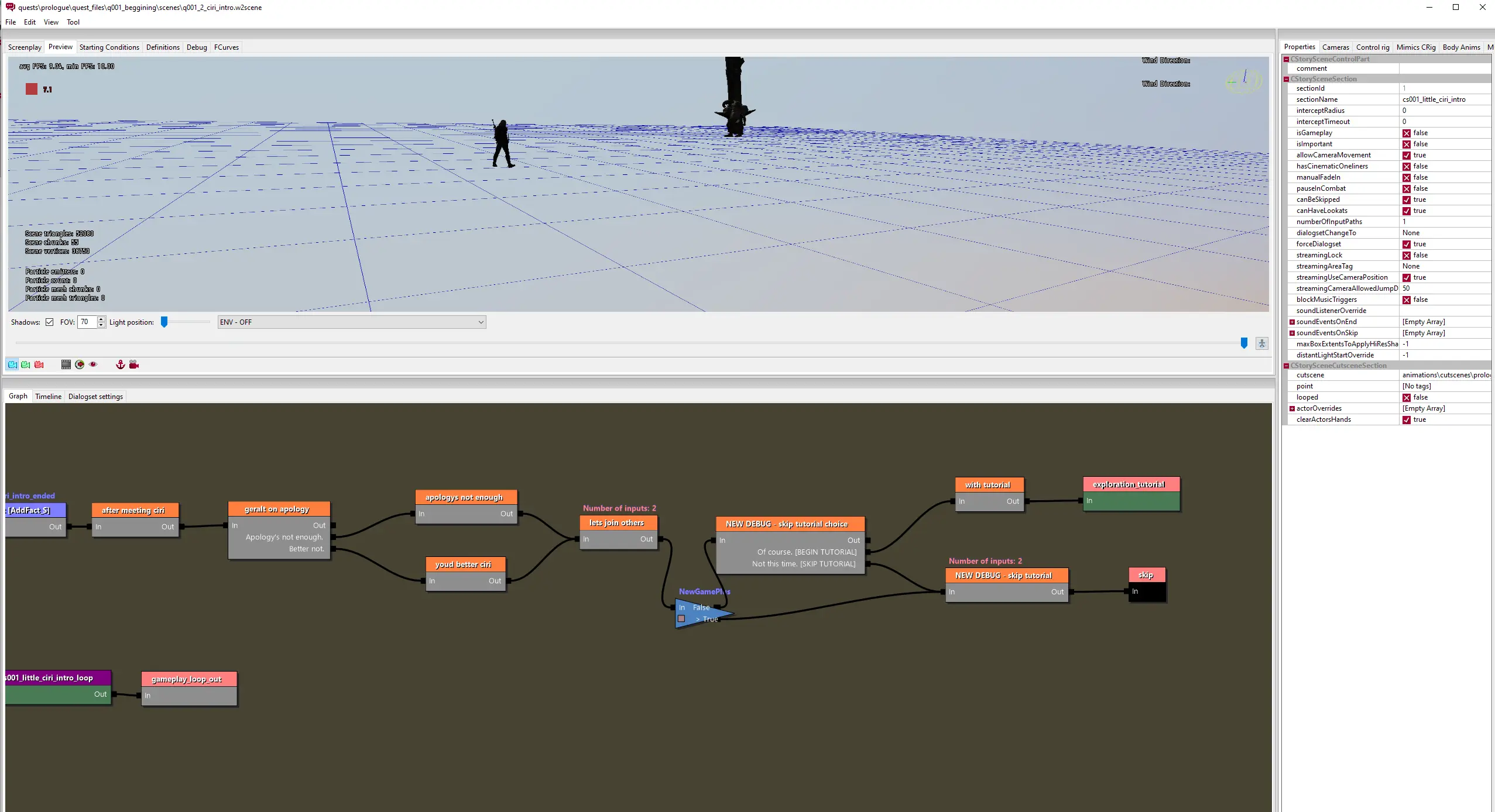Viewport: 1495px width, 812px height.
Task: Switch to the Cameras panel tab
Action: coord(1336,47)
